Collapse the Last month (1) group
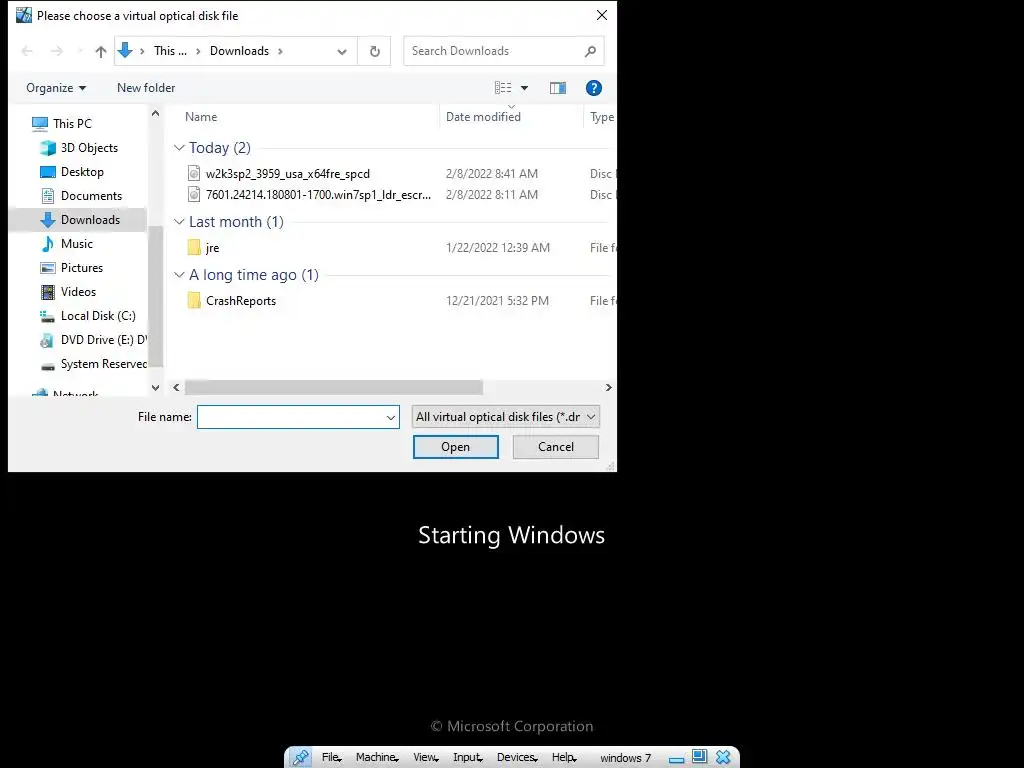This screenshot has width=1024, height=768. (179, 221)
